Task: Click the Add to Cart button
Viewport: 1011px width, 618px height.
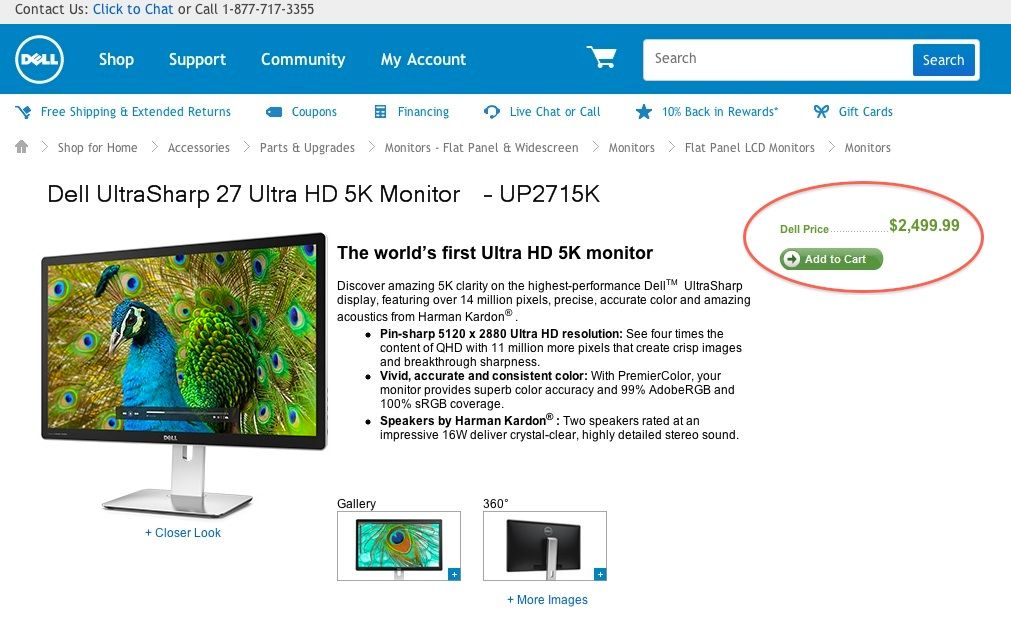Action: point(831,259)
